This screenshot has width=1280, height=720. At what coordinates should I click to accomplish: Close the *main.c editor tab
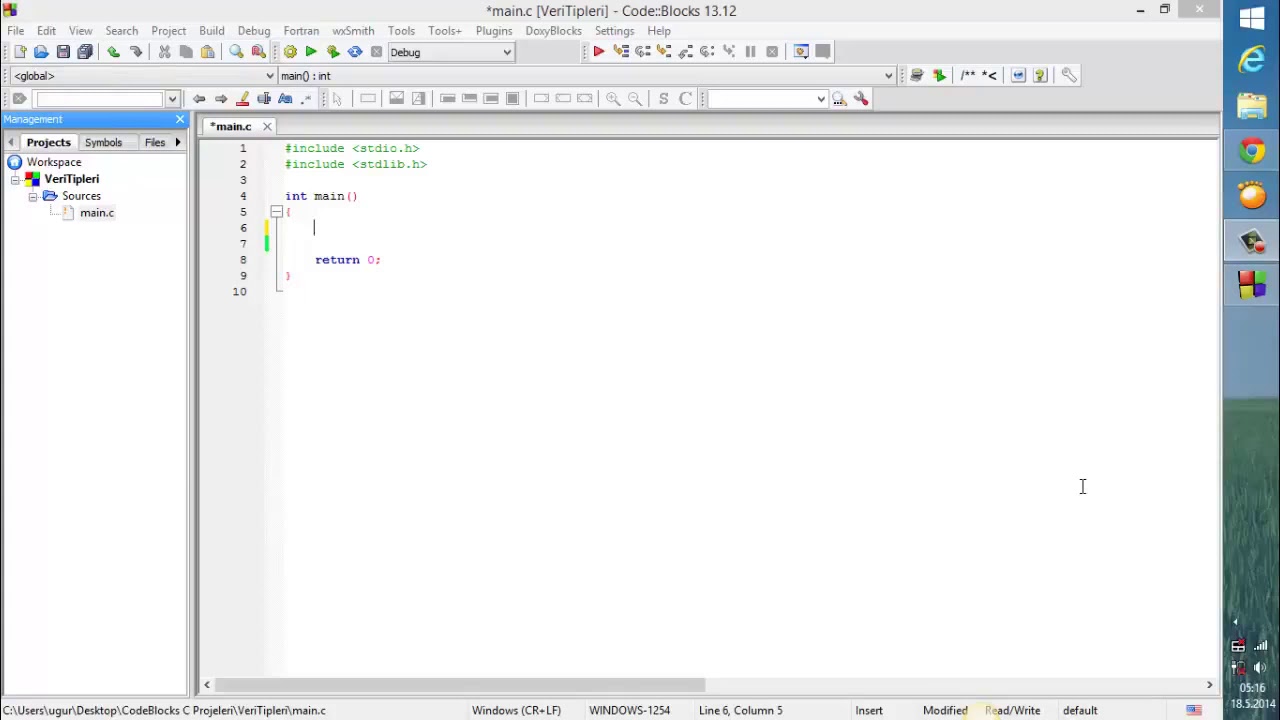click(x=267, y=126)
